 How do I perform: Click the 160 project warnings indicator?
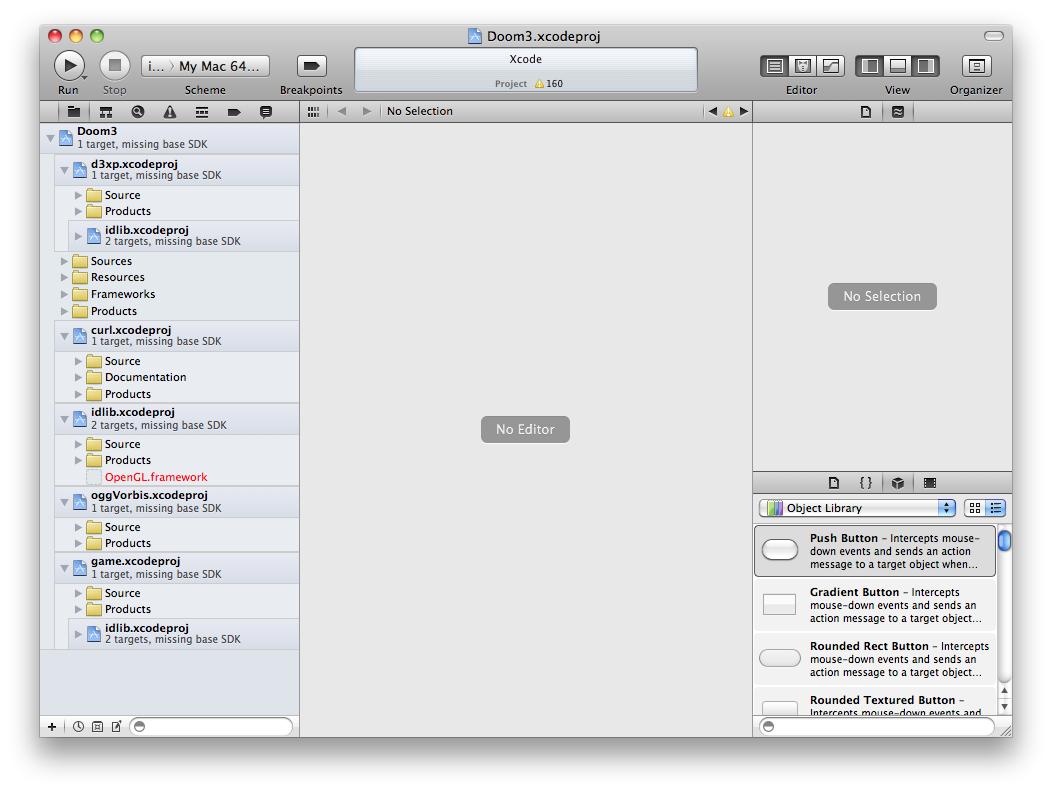[549, 84]
